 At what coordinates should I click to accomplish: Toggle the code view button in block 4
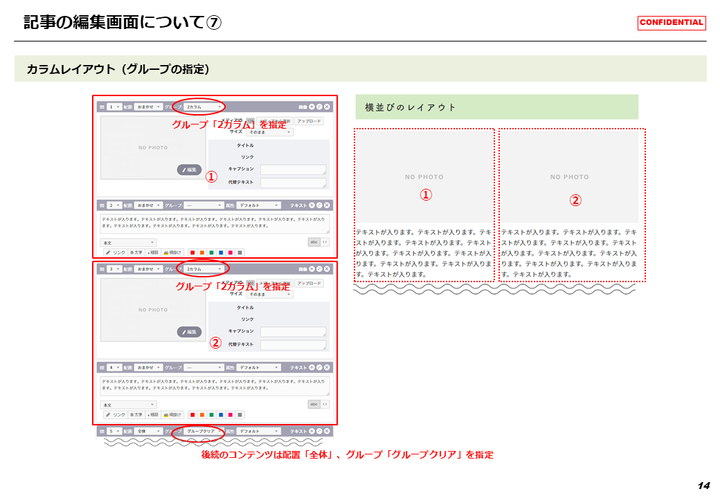click(324, 404)
